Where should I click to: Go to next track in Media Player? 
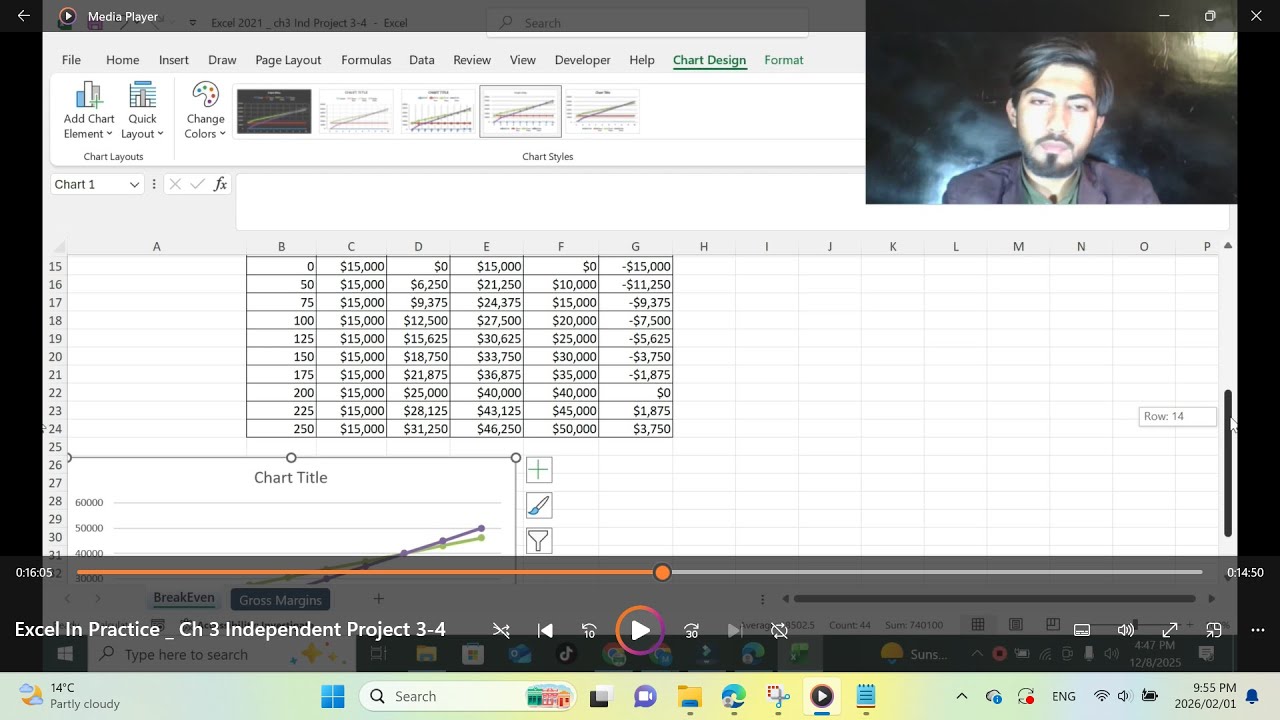pyautogui.click(x=735, y=630)
